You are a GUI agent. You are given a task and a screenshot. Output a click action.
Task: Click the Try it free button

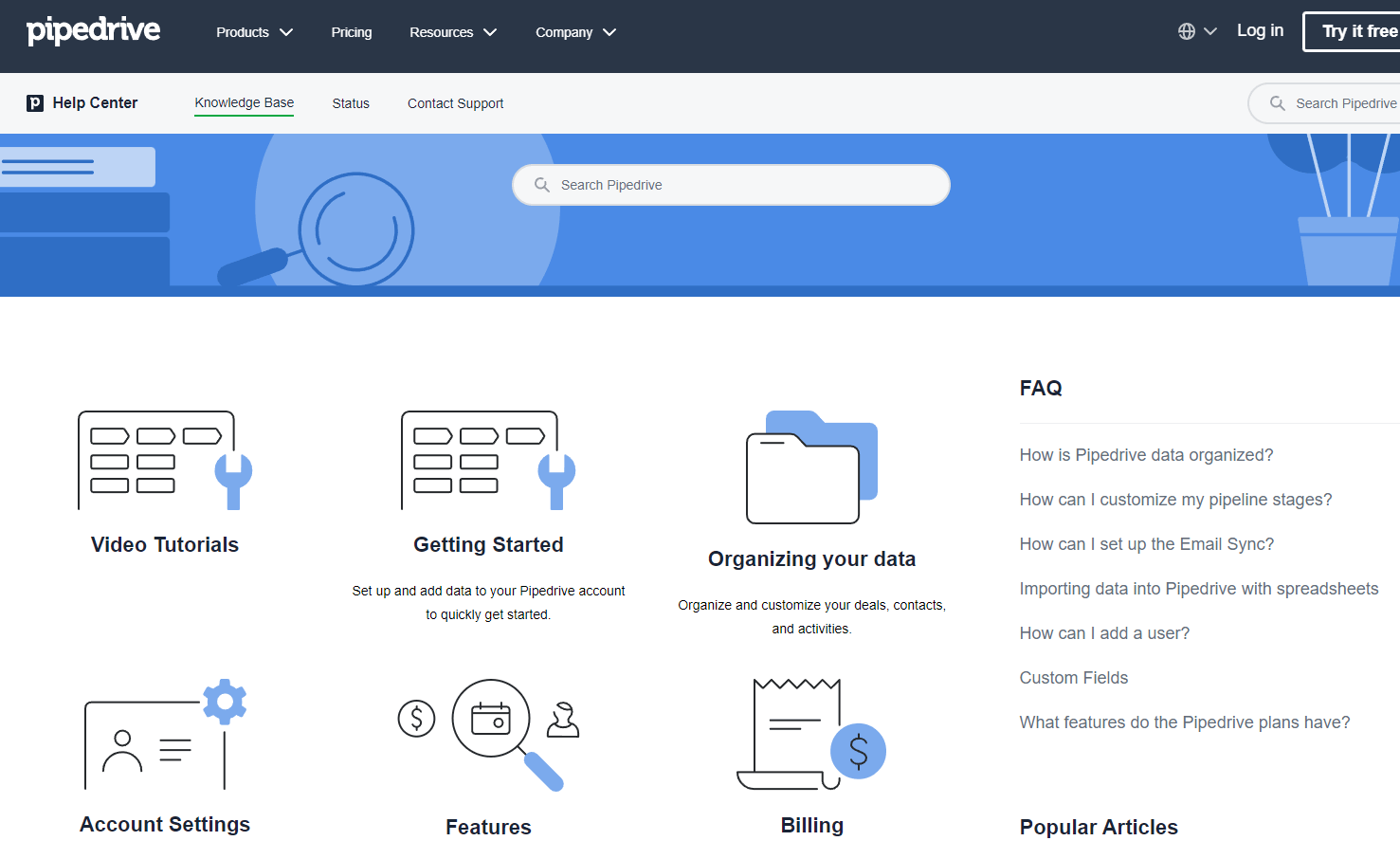[1353, 31]
